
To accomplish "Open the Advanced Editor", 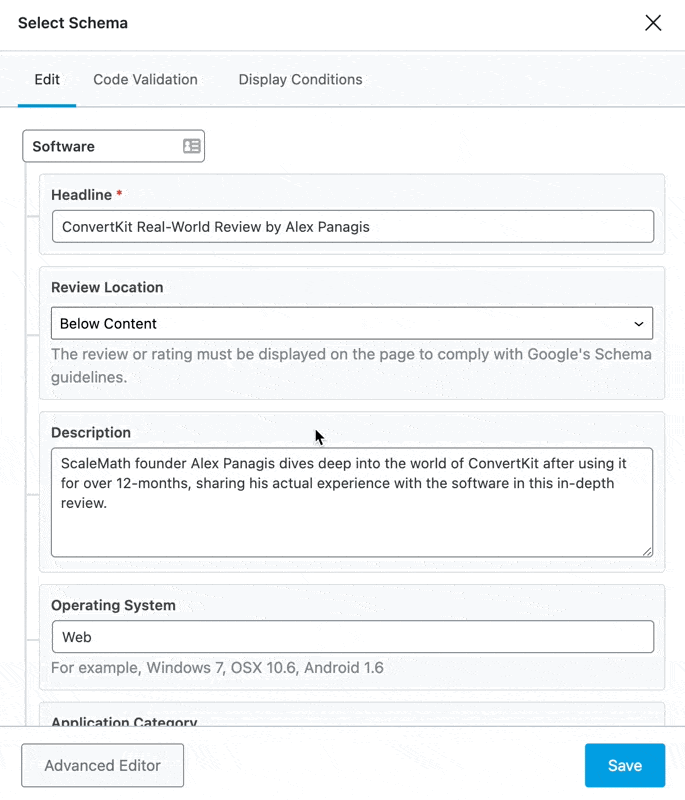I will pos(103,765).
